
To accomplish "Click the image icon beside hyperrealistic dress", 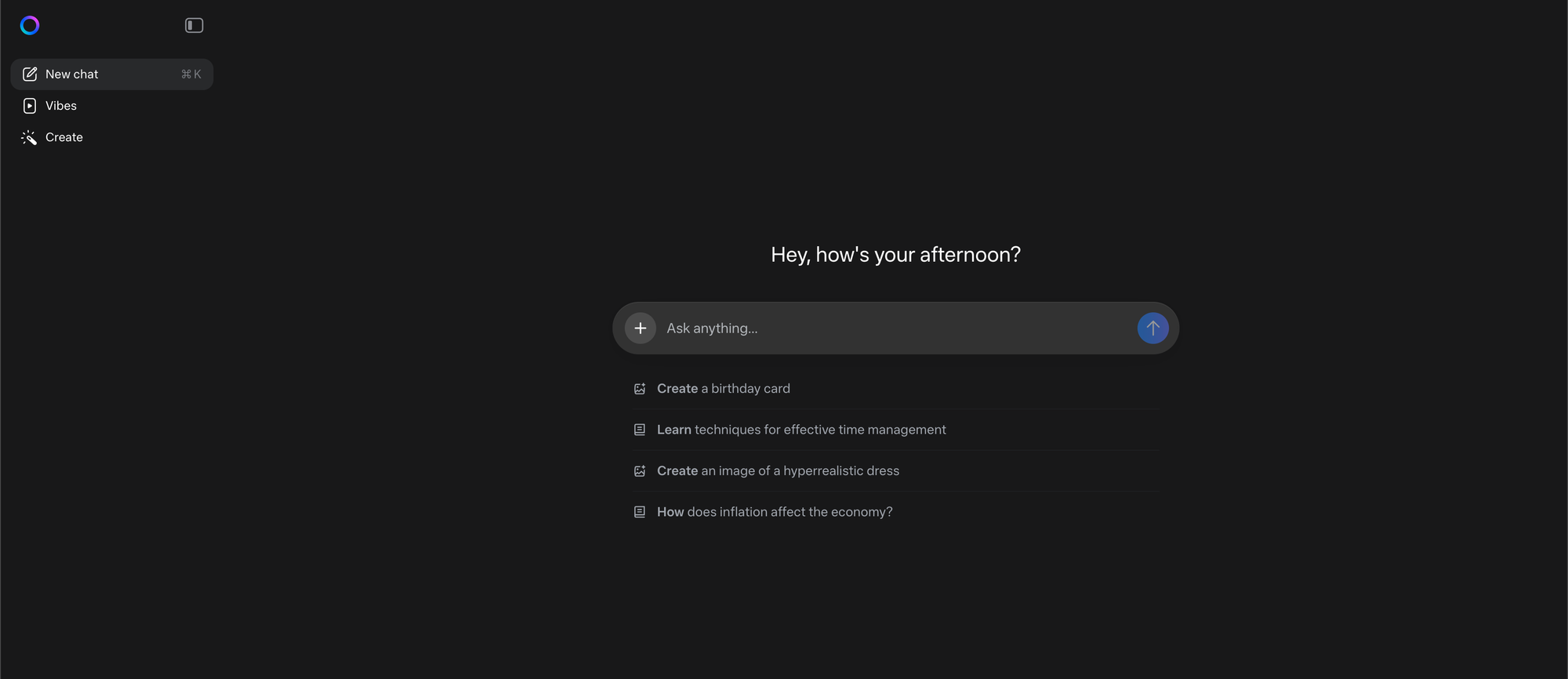I will pyautogui.click(x=640, y=471).
